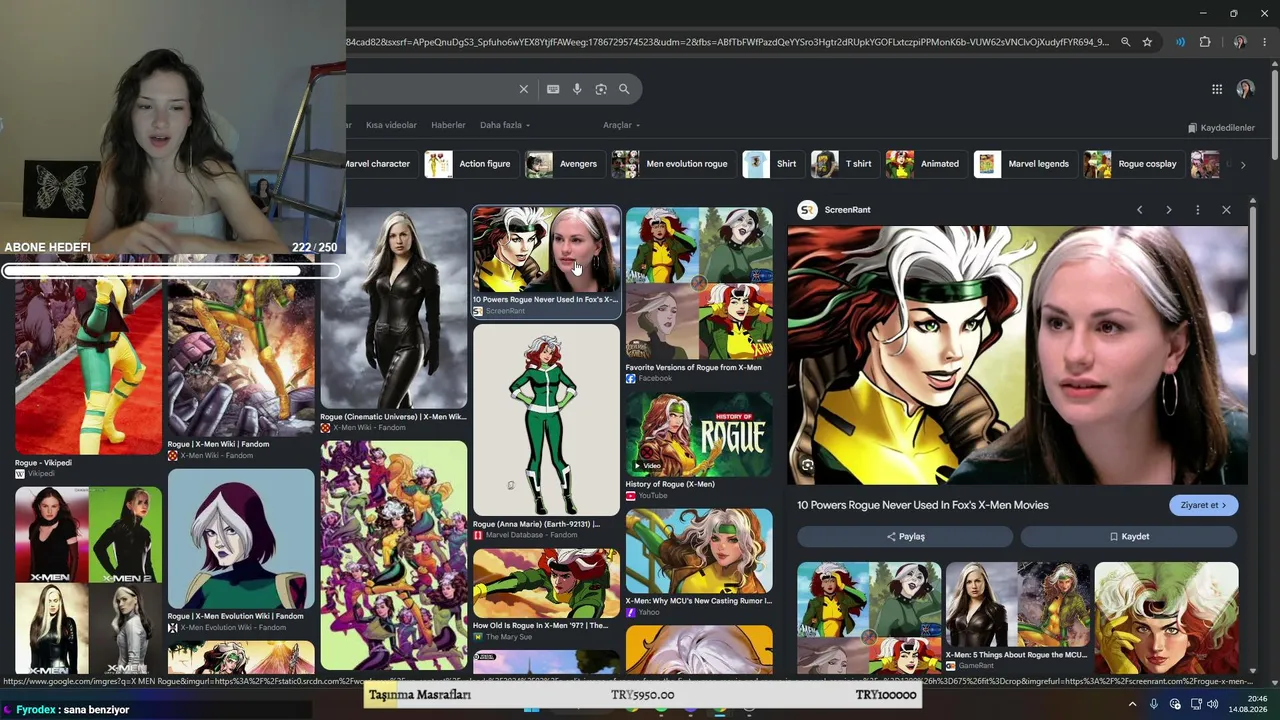1280x720 pixels.
Task: Search inside the preview image with Lens icon
Action: click(x=807, y=465)
